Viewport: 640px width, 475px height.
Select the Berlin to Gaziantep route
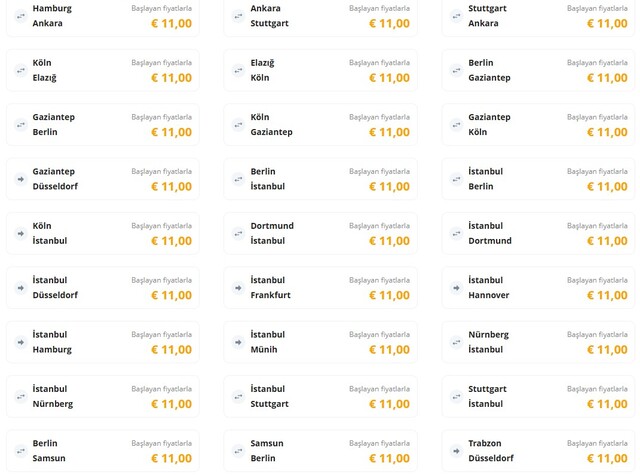[x=538, y=70]
